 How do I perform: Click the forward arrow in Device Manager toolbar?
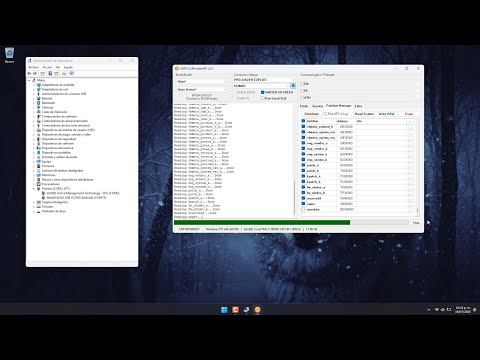tap(35, 73)
